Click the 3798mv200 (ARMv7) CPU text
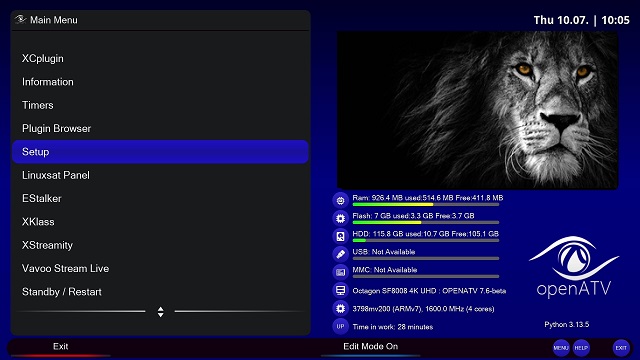This screenshot has width=640, height=360. click(423, 309)
